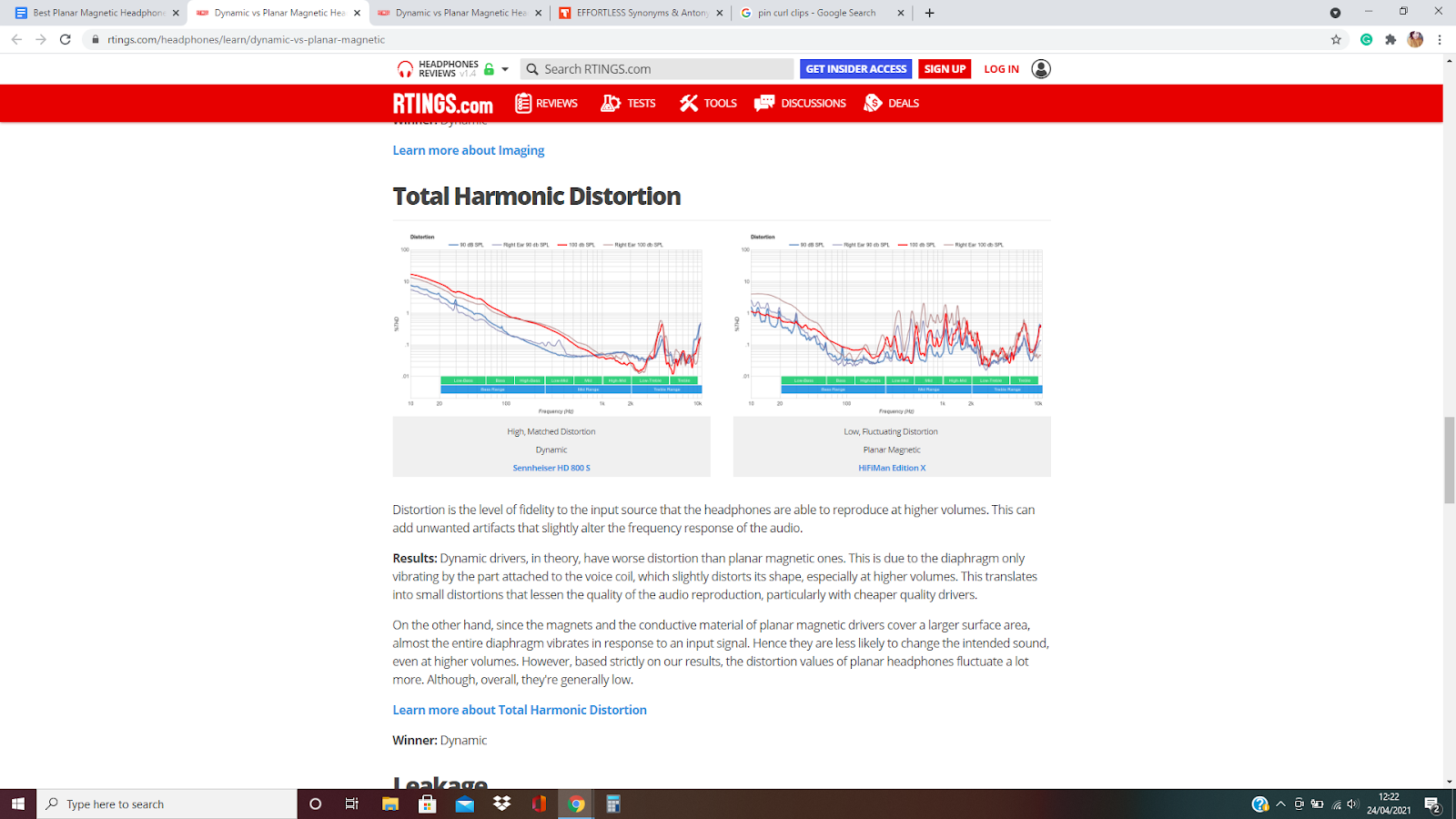Click the Windows taskbar search box
This screenshot has width=1456, height=819.
click(167, 804)
